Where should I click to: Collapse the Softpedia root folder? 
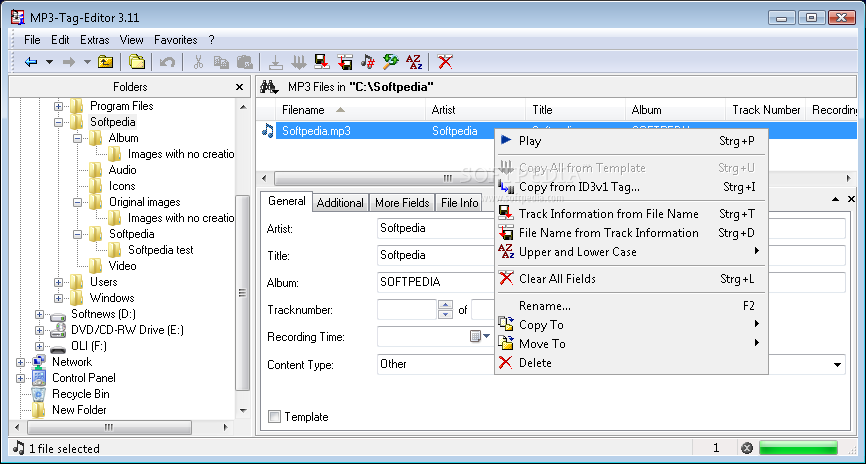pyautogui.click(x=58, y=122)
